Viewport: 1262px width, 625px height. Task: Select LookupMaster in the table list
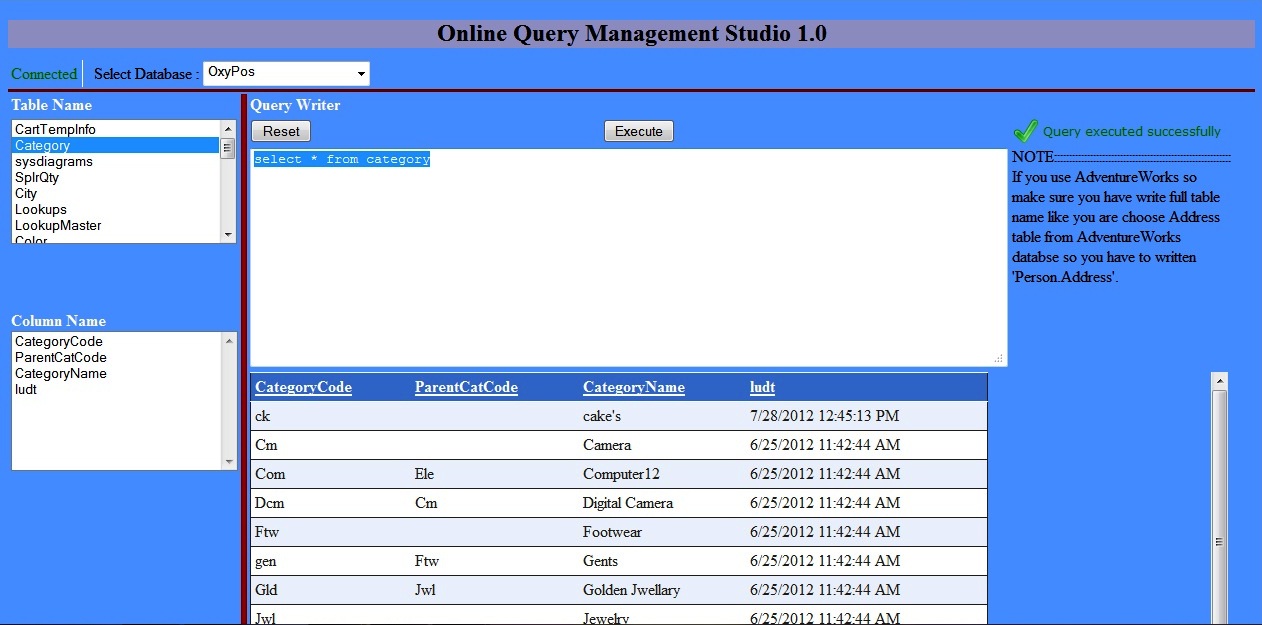(116, 225)
